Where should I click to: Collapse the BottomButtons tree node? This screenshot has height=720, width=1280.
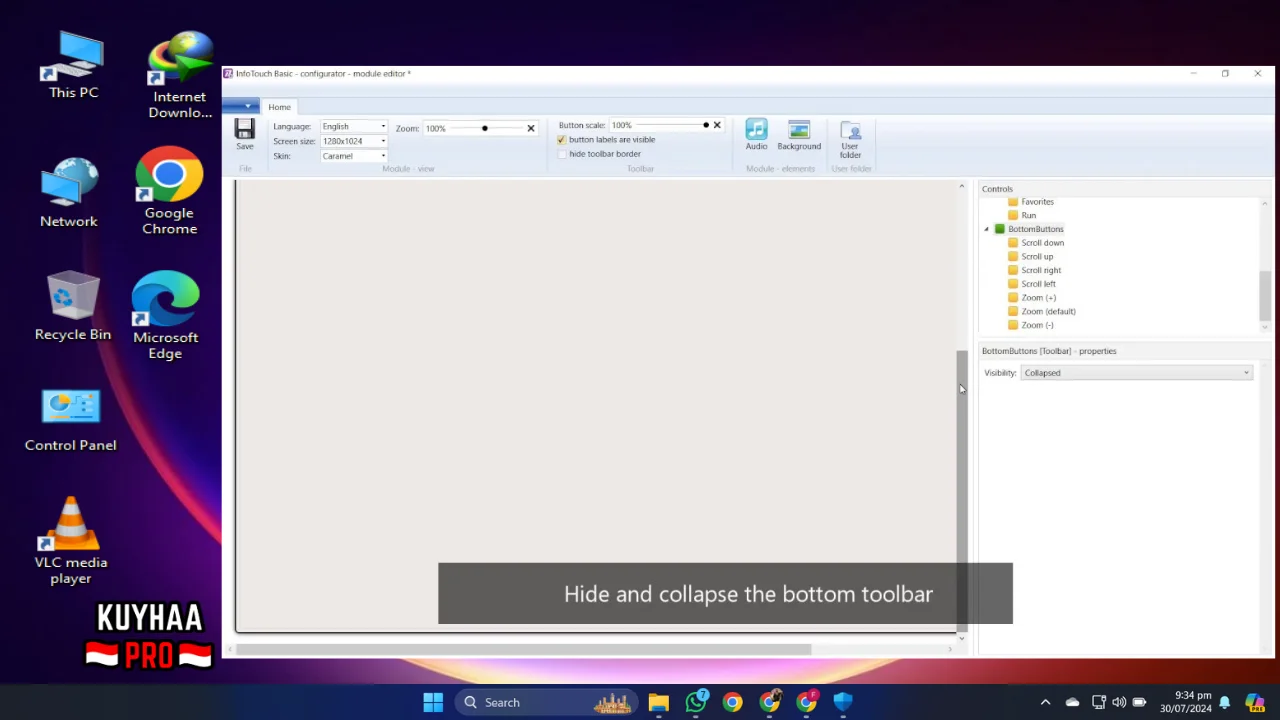987,229
